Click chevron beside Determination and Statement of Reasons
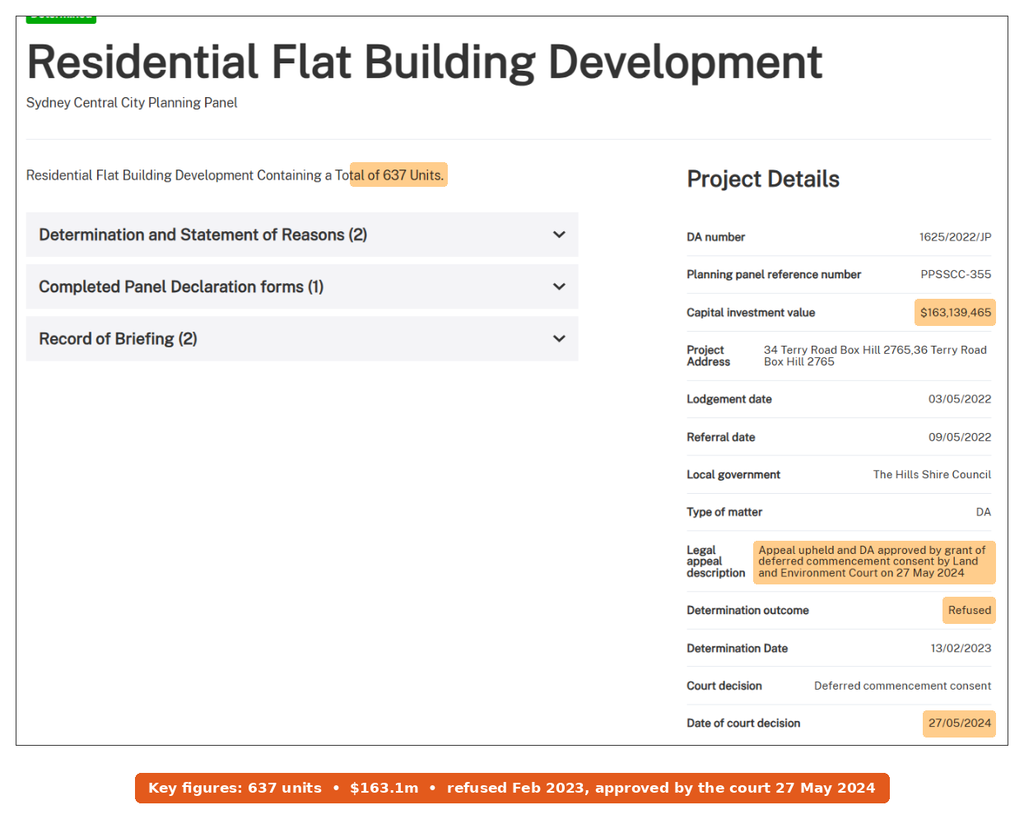1024x819 pixels. tap(559, 234)
